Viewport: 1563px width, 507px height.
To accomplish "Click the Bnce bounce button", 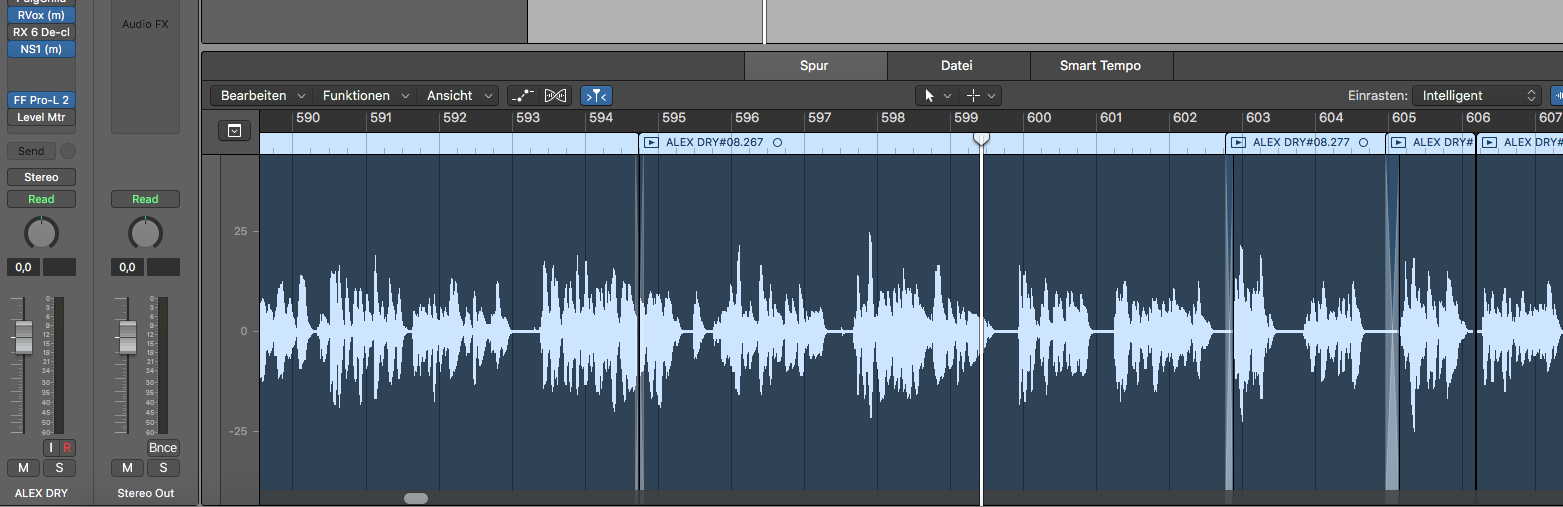I will point(162,448).
